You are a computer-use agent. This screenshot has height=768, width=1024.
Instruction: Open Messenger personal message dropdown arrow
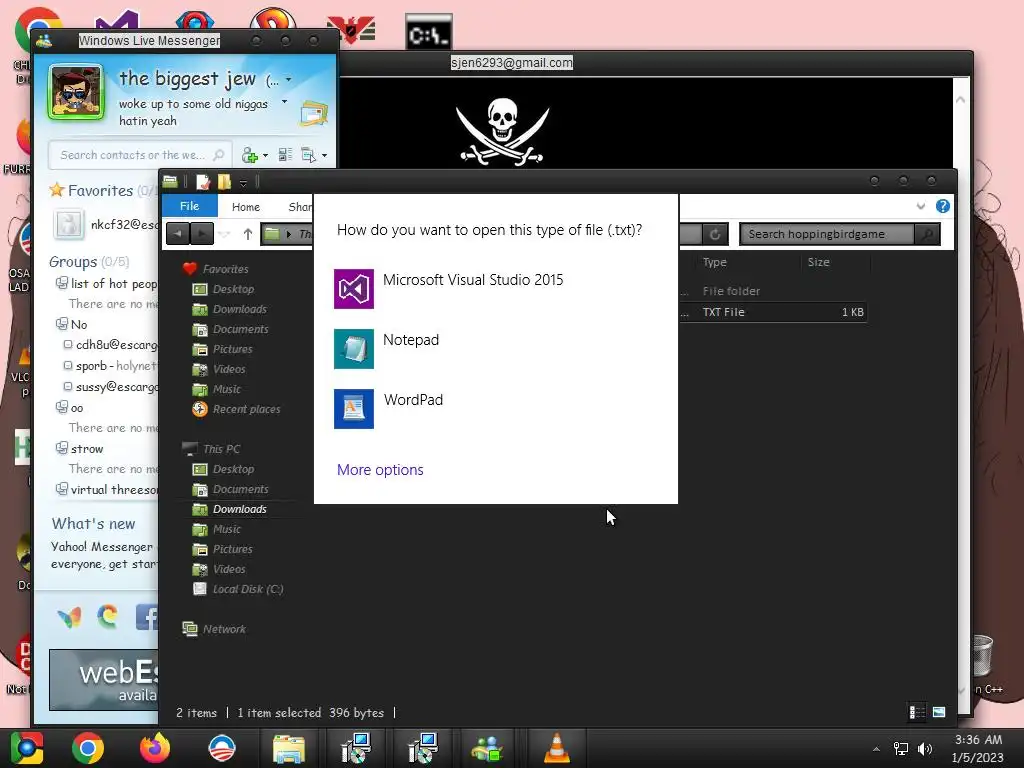tap(284, 102)
